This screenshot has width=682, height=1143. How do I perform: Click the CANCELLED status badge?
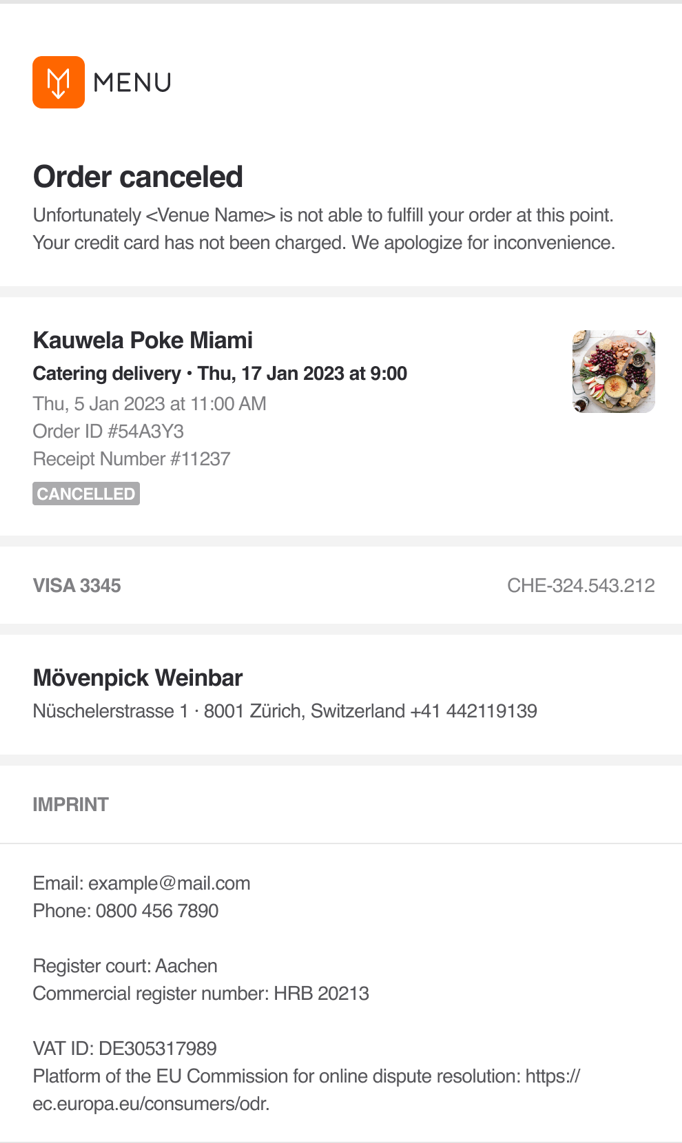[86, 494]
